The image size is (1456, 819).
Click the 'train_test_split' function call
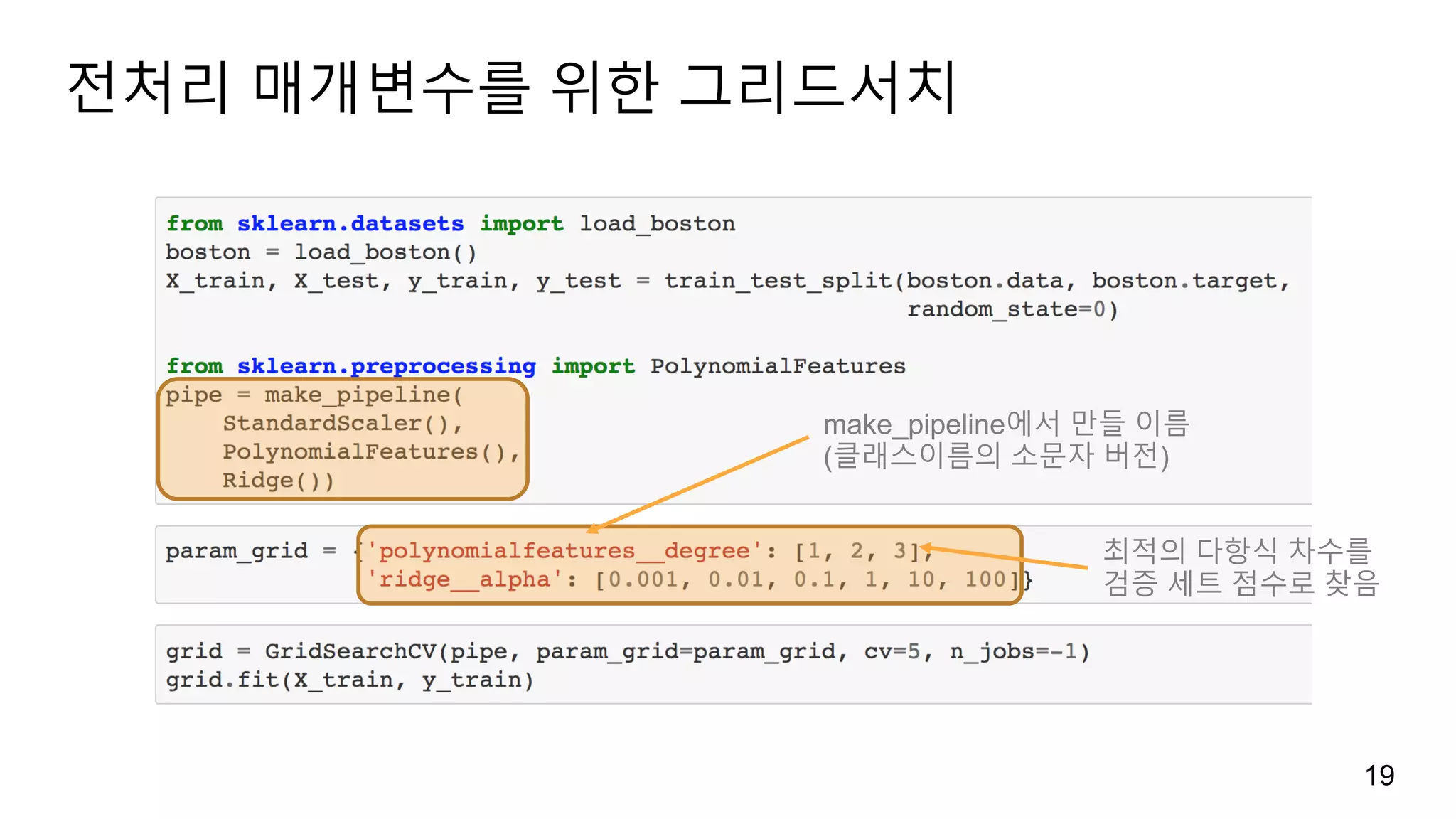point(778,281)
